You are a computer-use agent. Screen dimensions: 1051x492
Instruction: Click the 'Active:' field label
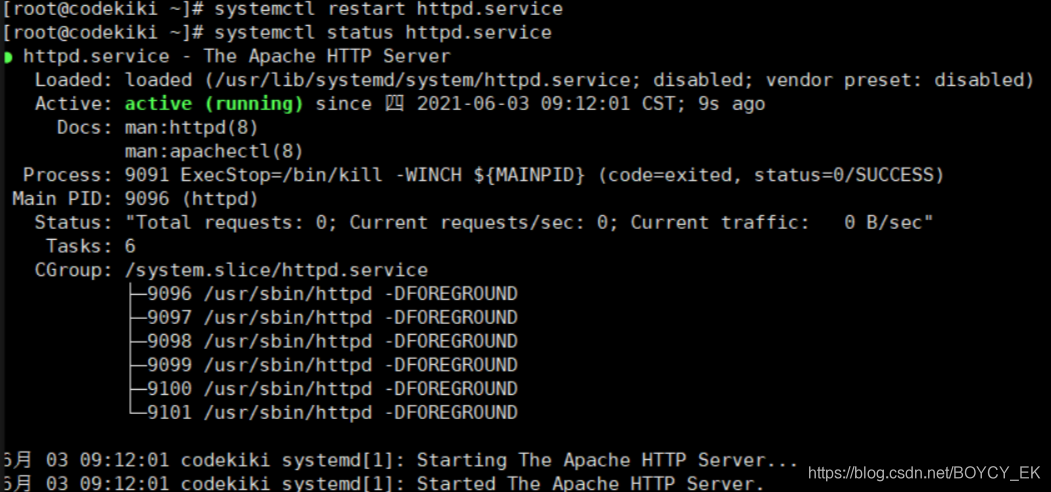[74, 104]
